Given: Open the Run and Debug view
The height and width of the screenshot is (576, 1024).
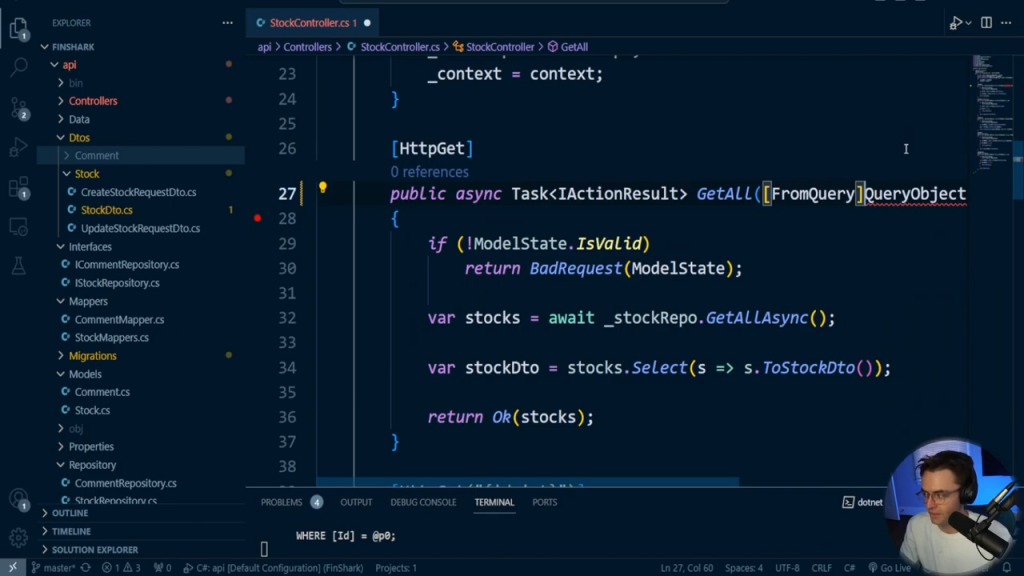Looking at the screenshot, I should click(18, 148).
